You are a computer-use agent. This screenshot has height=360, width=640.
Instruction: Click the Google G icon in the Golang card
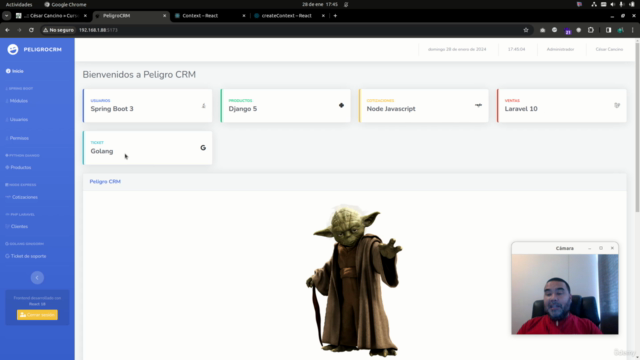(x=203, y=148)
